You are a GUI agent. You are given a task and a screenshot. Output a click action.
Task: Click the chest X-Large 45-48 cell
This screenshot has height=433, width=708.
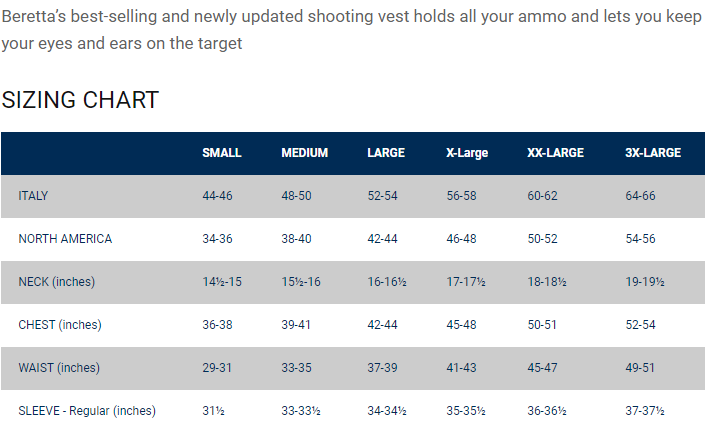(x=462, y=325)
